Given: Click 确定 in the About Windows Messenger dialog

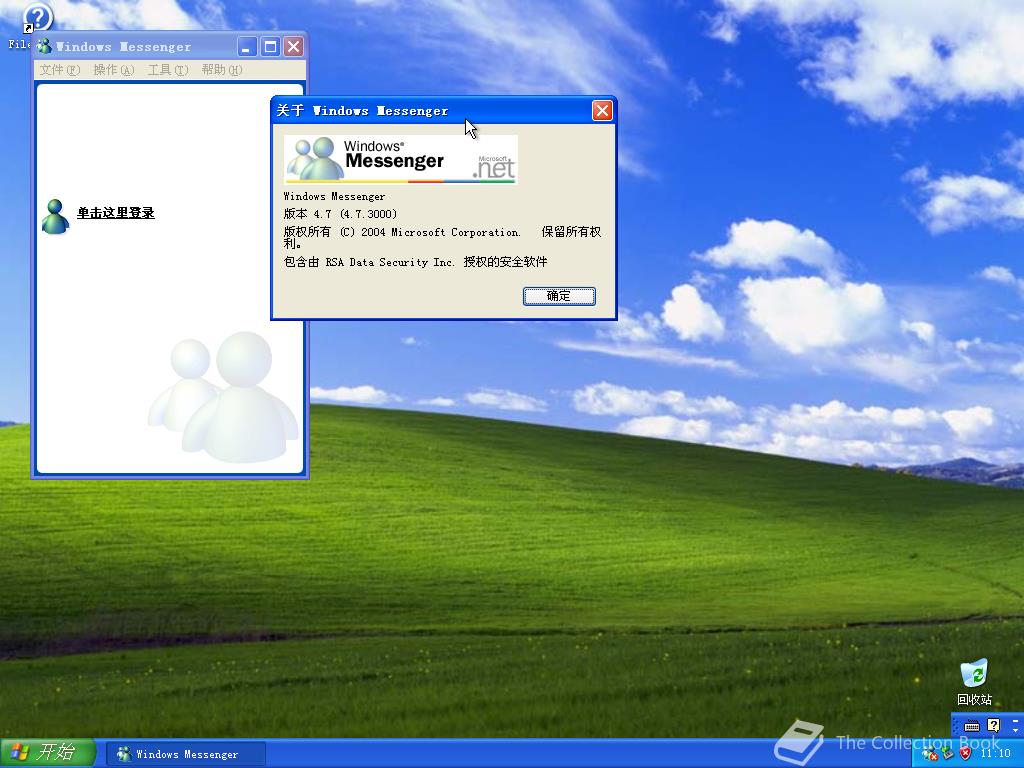Looking at the screenshot, I should [559, 296].
